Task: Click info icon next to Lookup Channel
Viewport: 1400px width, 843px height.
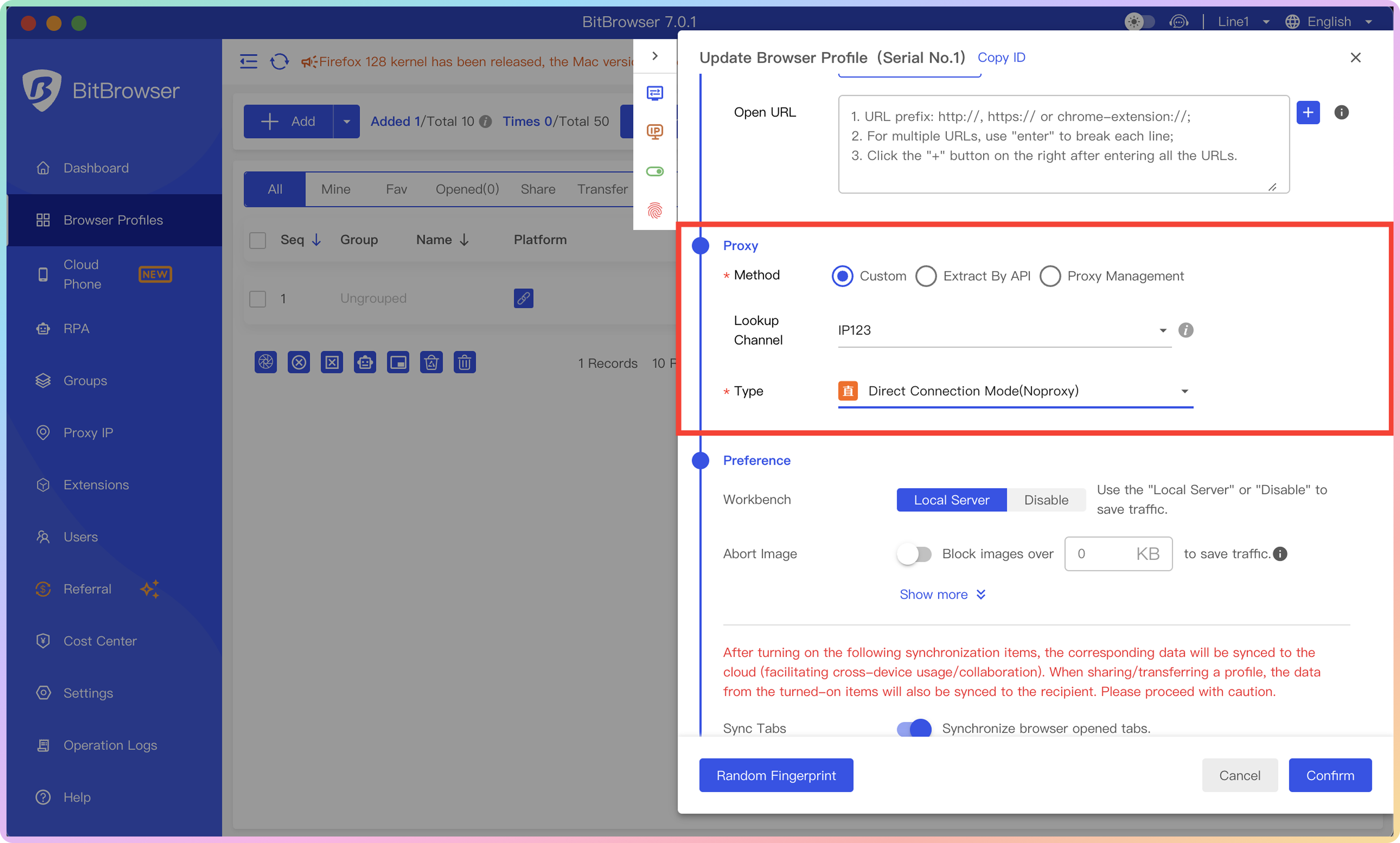Action: 1185,330
